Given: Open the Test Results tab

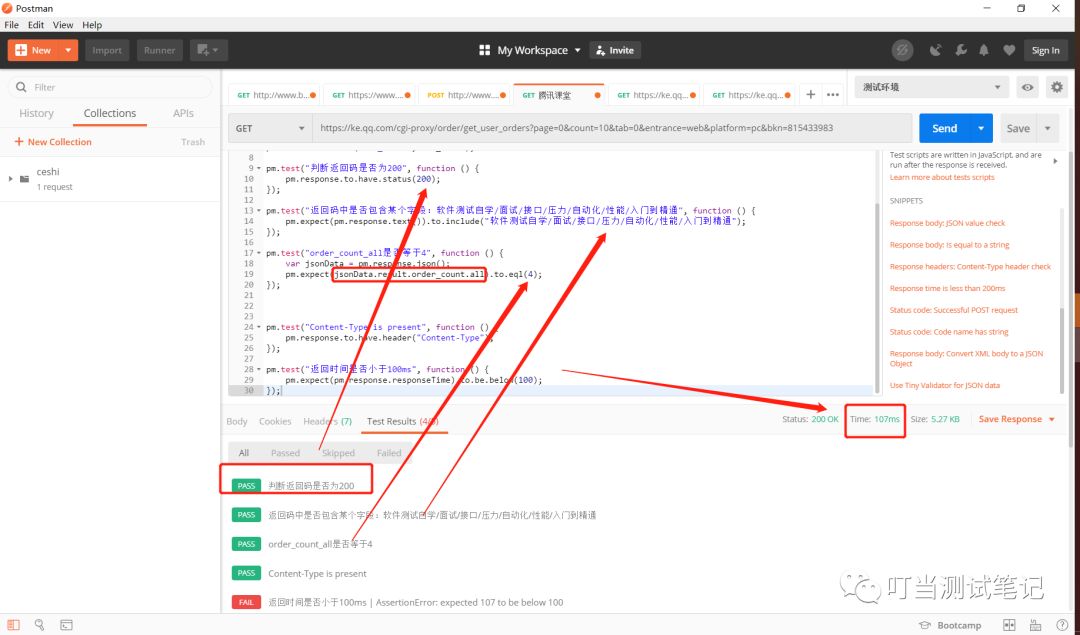Looking at the screenshot, I should pyautogui.click(x=402, y=421).
